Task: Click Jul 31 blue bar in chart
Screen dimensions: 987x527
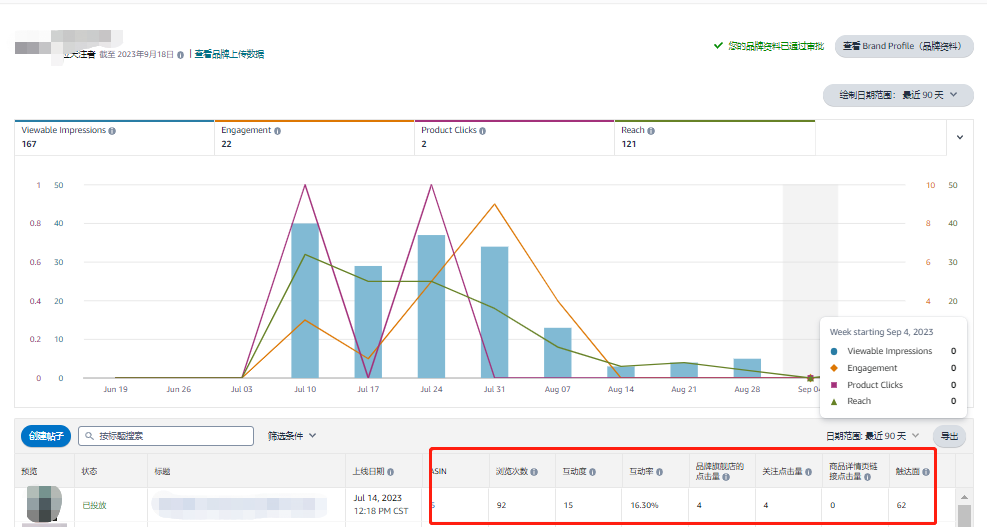Action: (494, 312)
